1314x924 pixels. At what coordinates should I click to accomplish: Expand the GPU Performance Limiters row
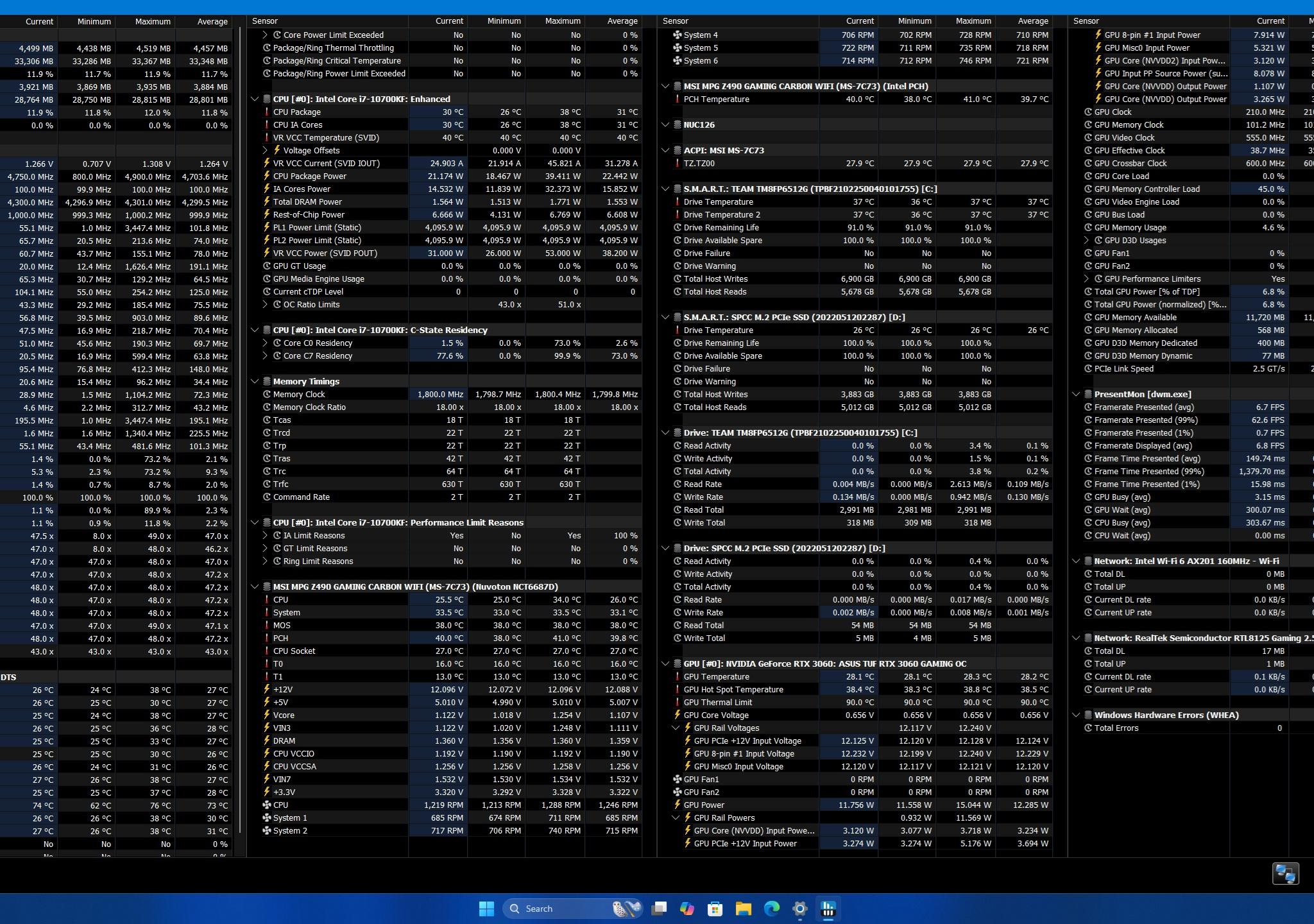(1086, 278)
